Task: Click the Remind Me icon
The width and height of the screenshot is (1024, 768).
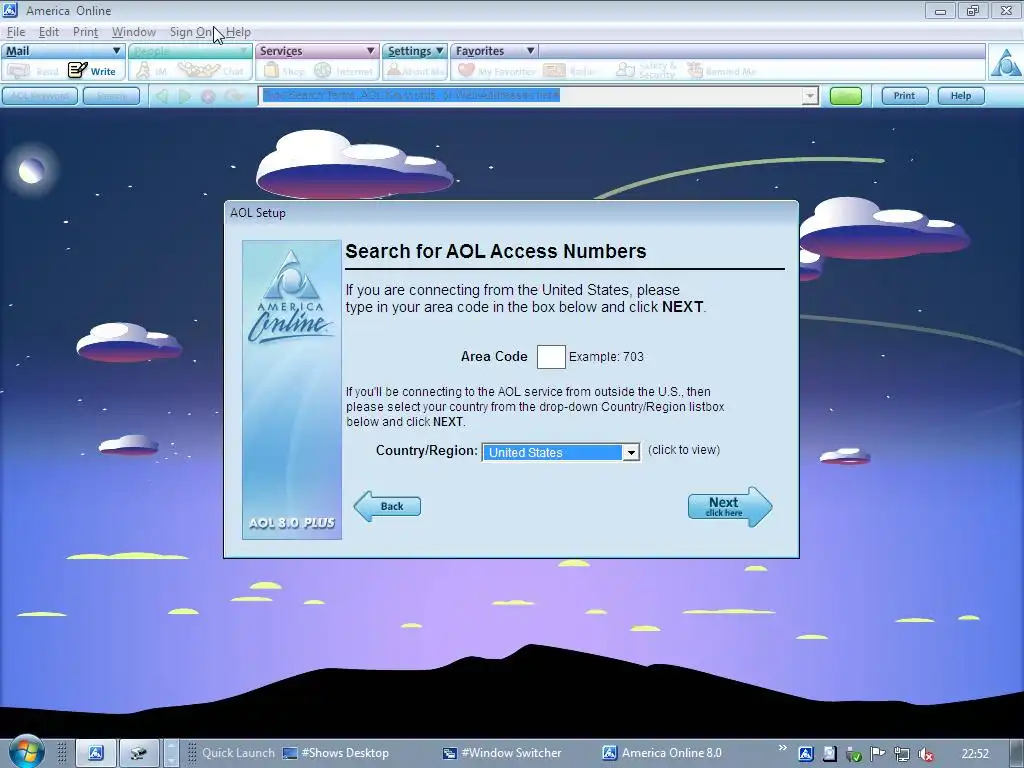Action: [x=695, y=70]
